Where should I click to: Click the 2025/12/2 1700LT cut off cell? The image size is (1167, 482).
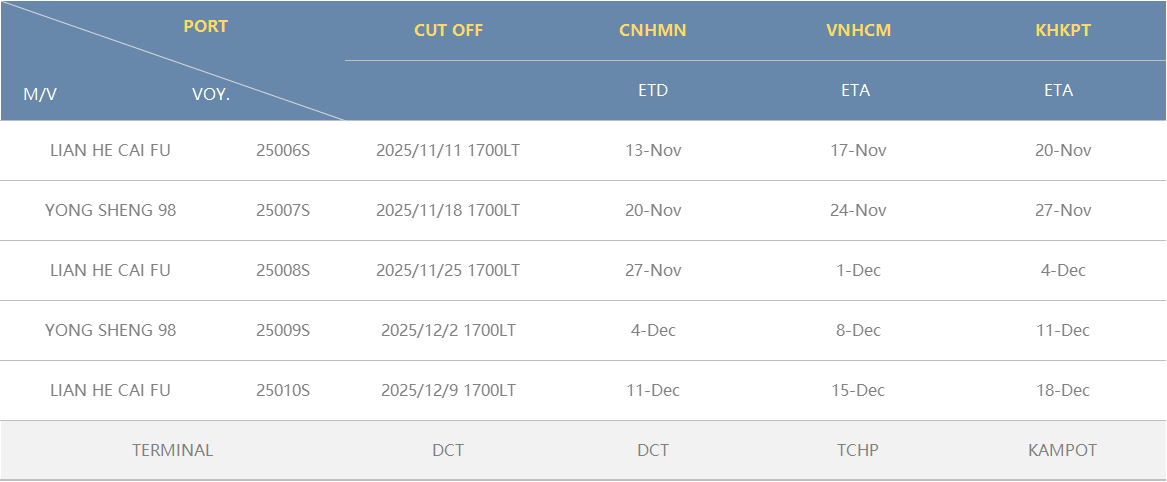pyautogui.click(x=448, y=331)
